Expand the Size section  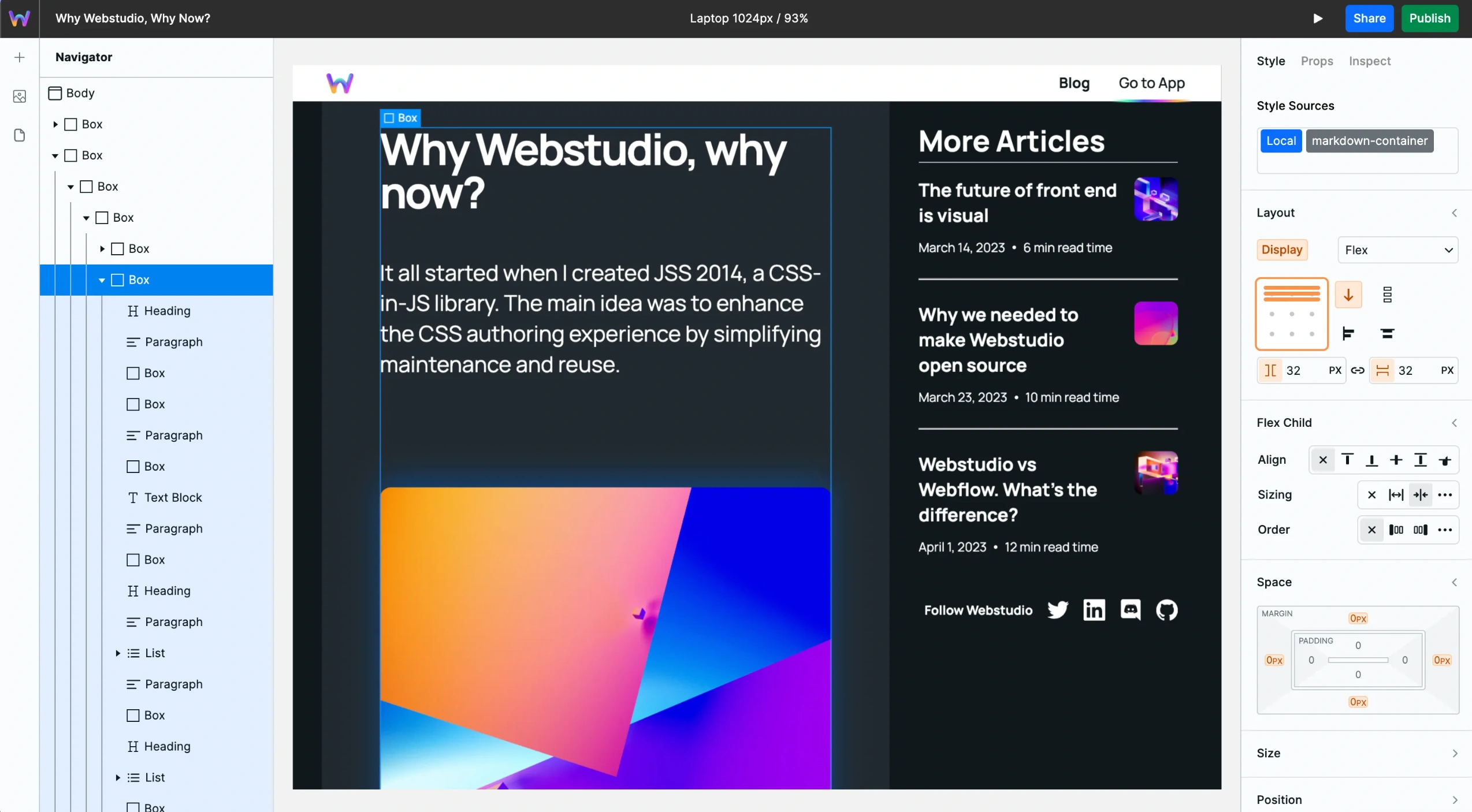point(1454,754)
